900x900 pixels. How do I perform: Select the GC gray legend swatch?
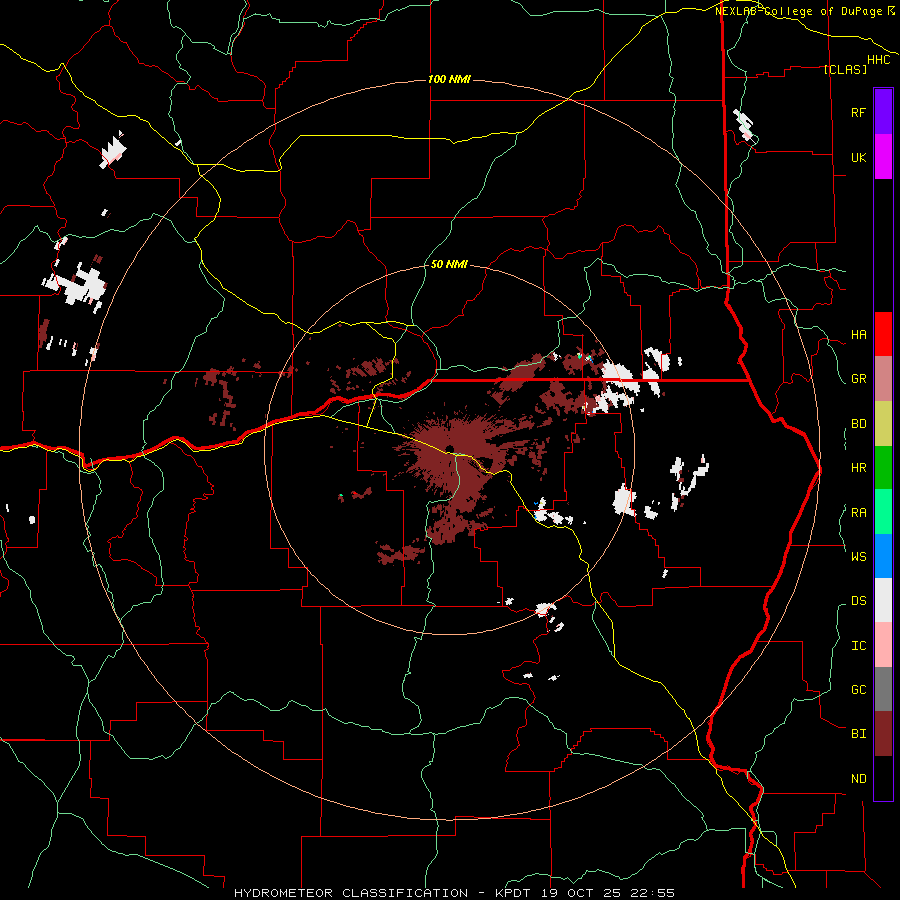pyautogui.click(x=883, y=689)
